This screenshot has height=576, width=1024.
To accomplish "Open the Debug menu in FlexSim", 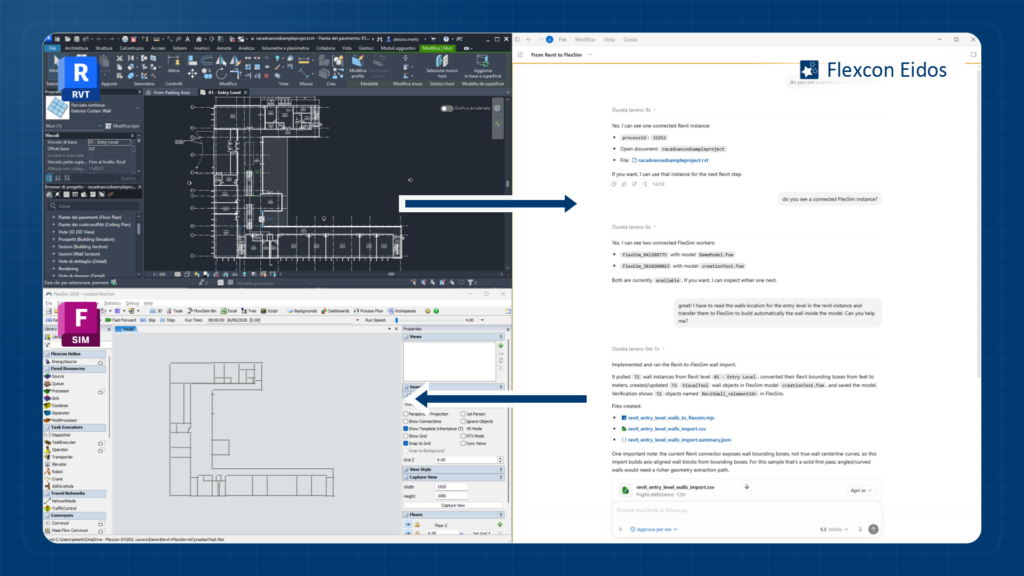I will coord(133,303).
